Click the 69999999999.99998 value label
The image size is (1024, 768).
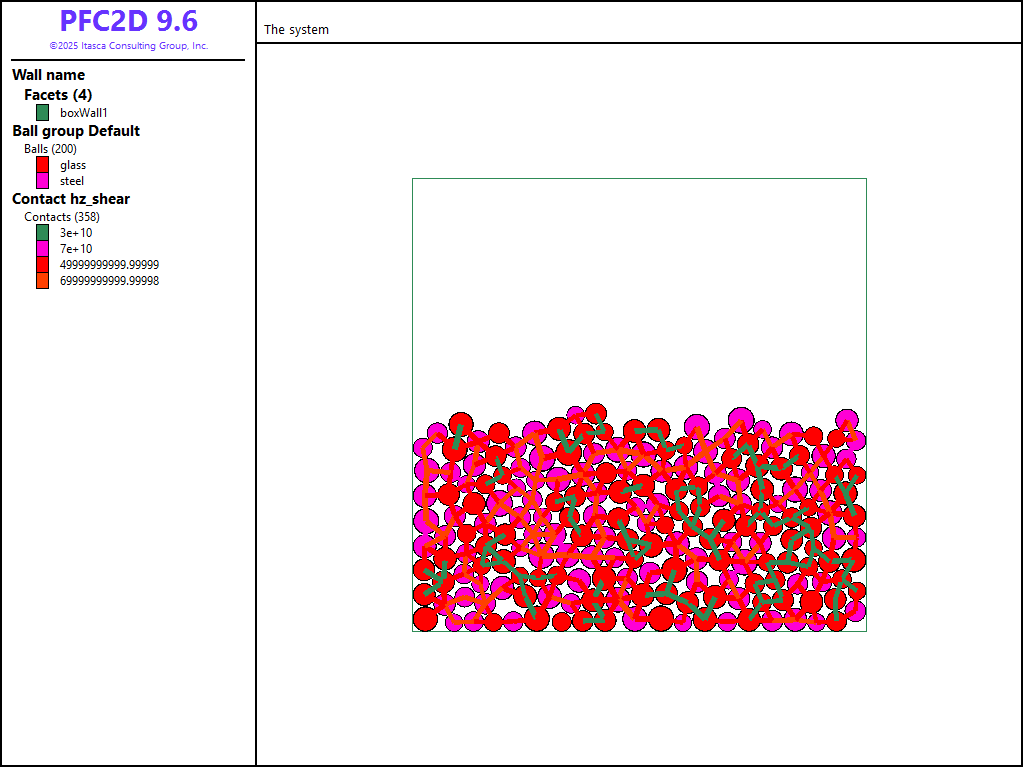[x=109, y=281]
